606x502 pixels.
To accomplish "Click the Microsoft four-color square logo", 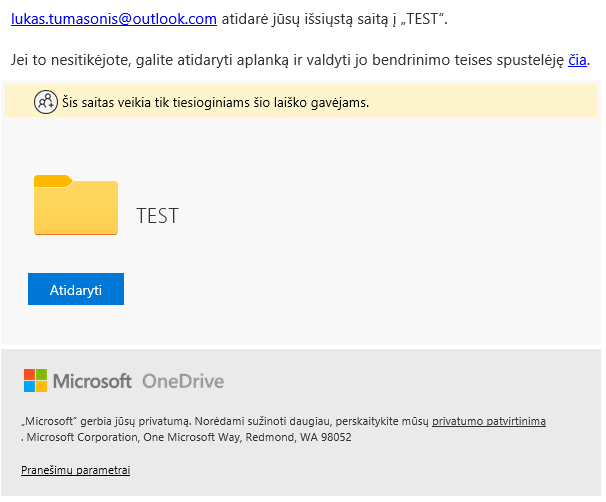I will [35, 381].
